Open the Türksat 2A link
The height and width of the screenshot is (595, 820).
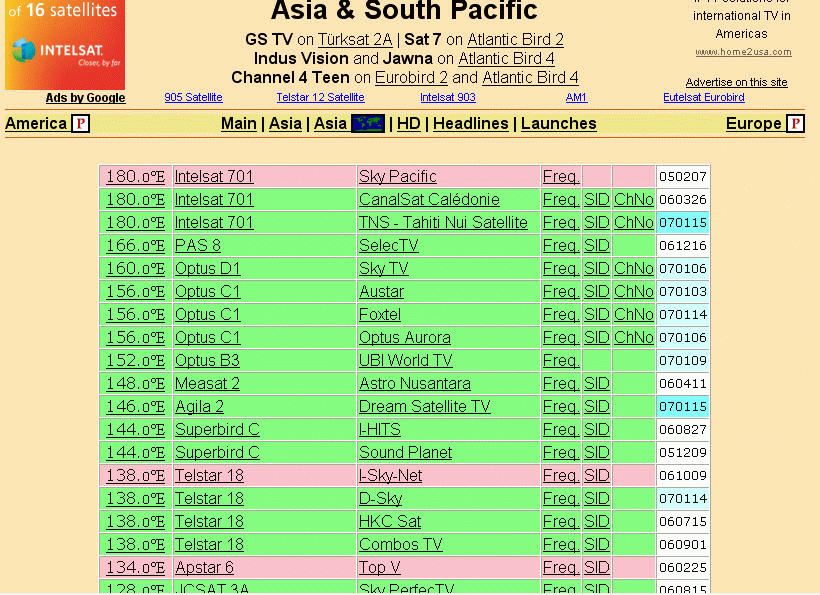pyautogui.click(x=355, y=40)
